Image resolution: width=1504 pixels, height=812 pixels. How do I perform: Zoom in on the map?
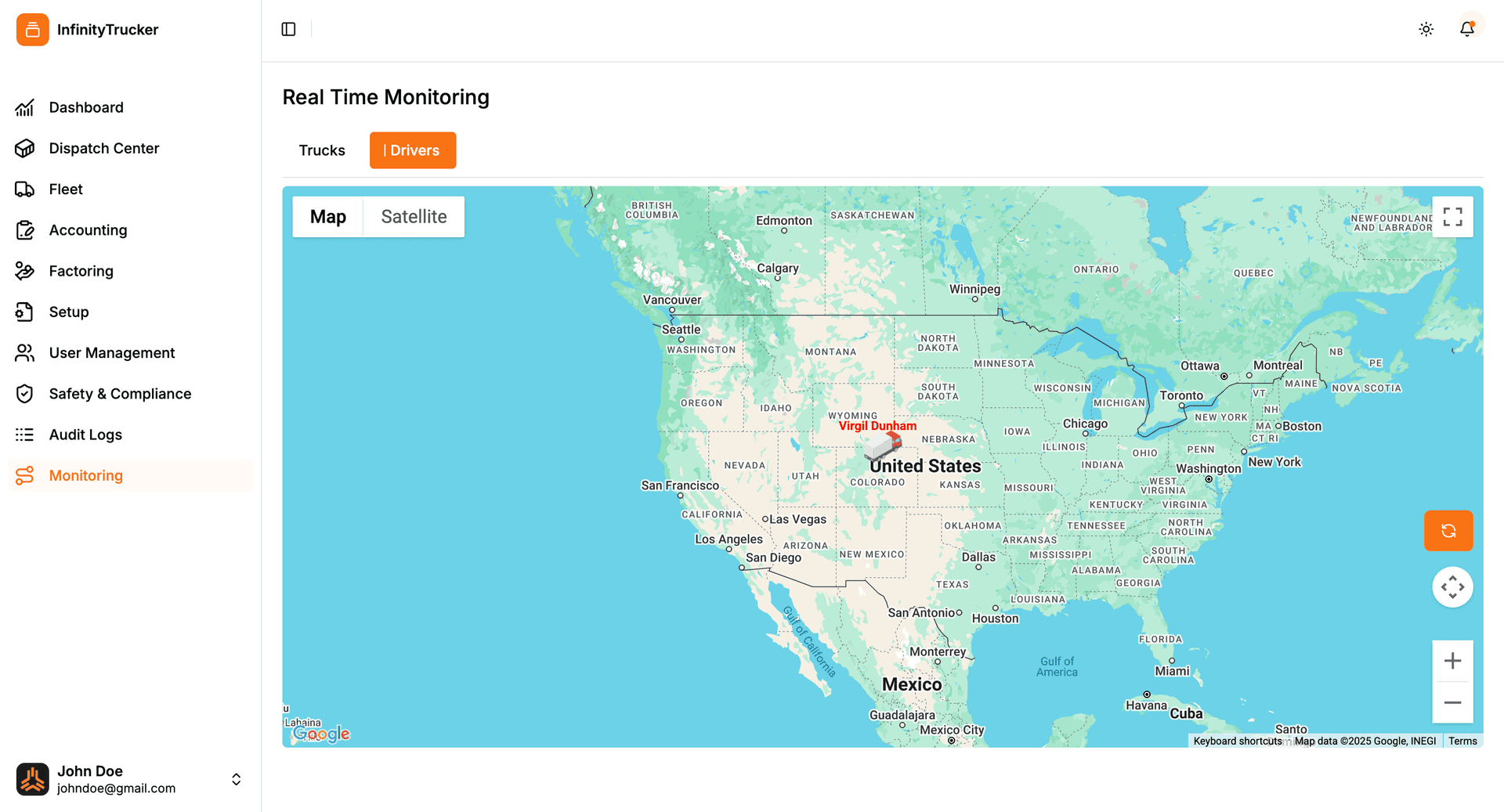[1452, 661]
